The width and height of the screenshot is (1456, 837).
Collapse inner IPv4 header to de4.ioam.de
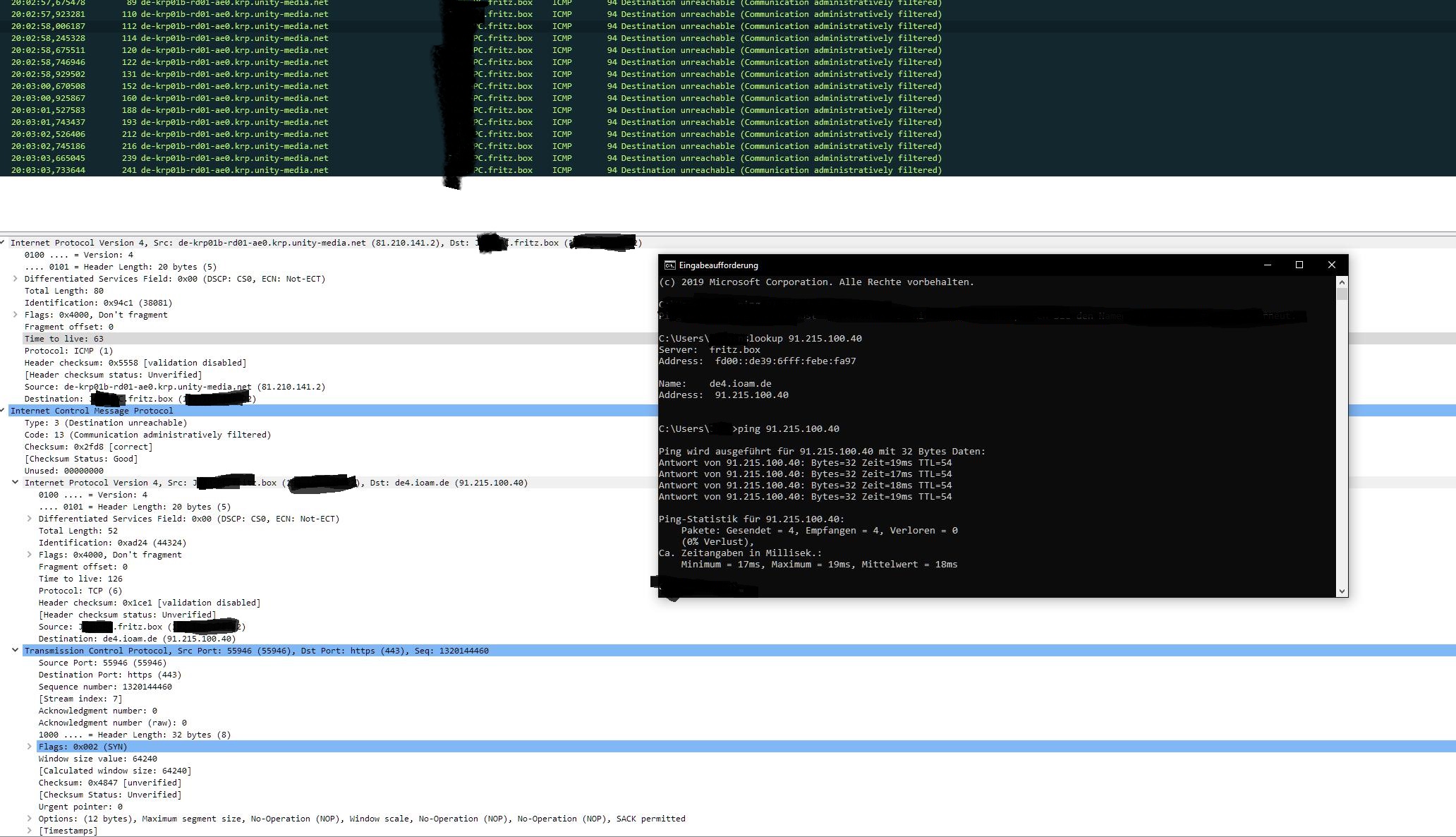coord(15,483)
